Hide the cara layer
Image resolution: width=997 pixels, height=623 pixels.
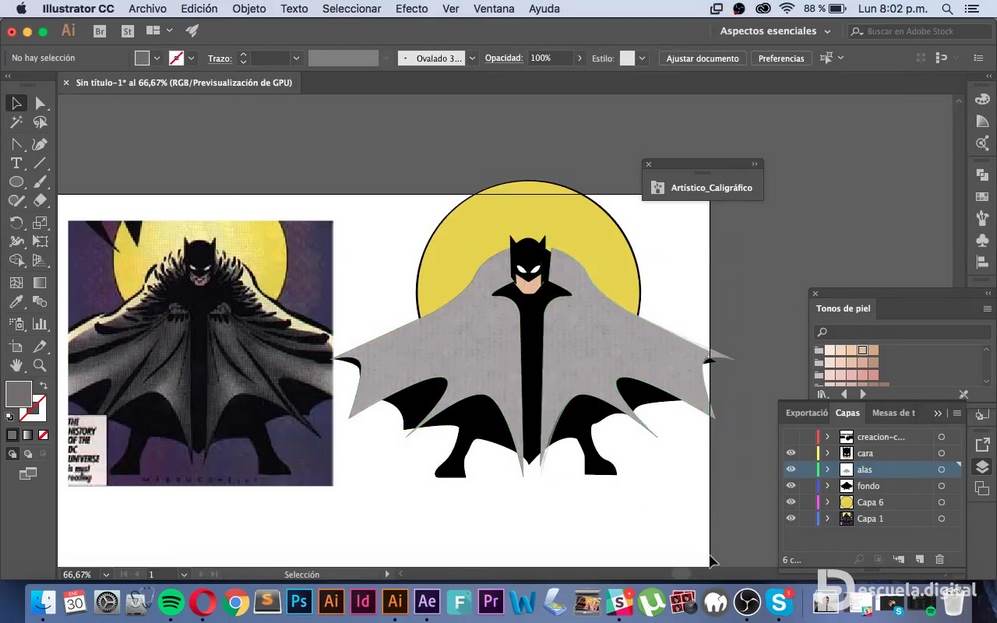[x=790, y=453]
